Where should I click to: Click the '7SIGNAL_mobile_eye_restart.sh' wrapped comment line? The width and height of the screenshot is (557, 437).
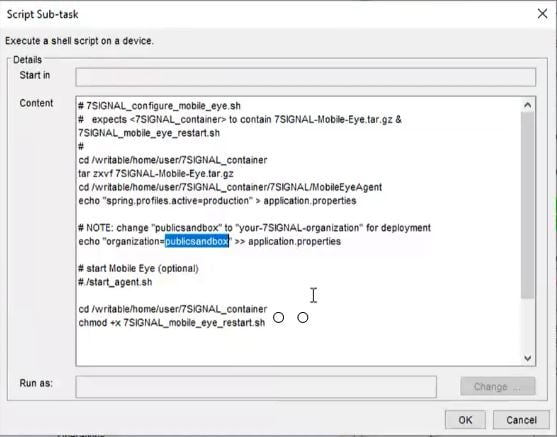point(149,133)
